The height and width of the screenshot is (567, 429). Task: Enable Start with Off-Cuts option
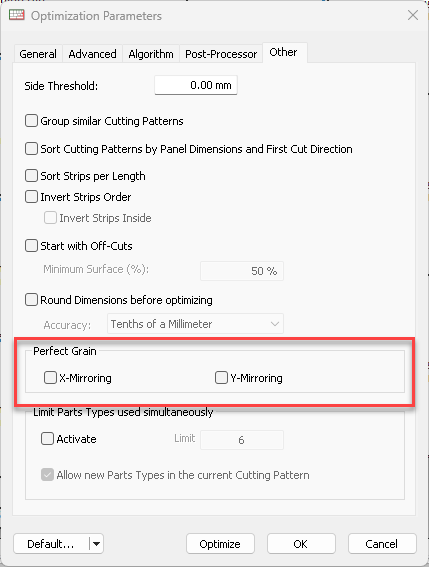click(31, 246)
